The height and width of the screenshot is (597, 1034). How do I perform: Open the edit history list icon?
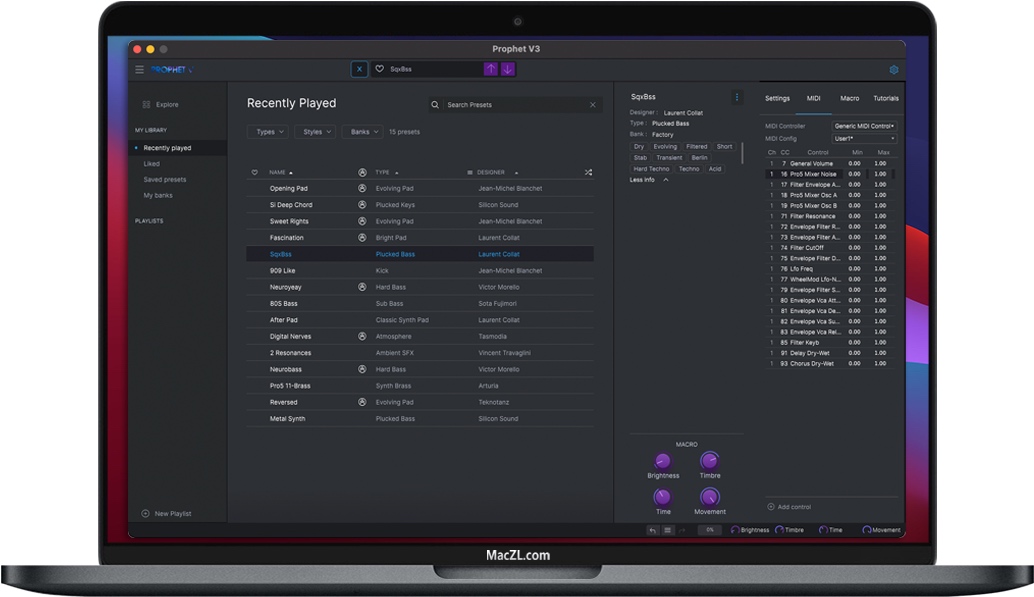667,530
